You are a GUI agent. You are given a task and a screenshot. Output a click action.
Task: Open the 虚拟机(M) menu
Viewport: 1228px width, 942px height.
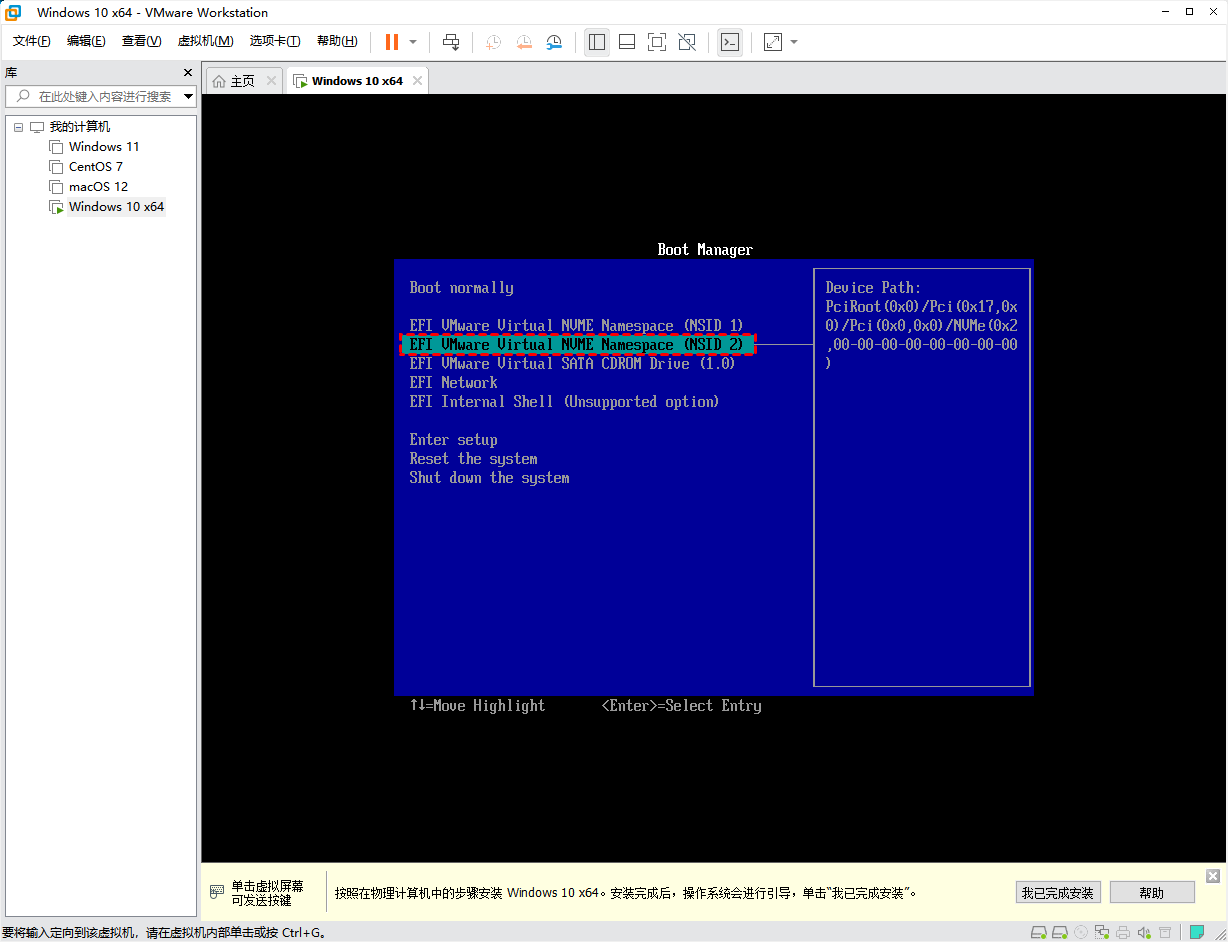(205, 41)
